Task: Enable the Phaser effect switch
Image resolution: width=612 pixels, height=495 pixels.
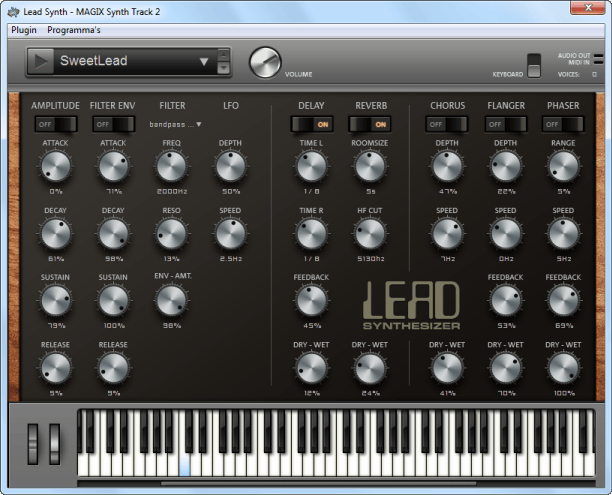Action: pos(563,124)
